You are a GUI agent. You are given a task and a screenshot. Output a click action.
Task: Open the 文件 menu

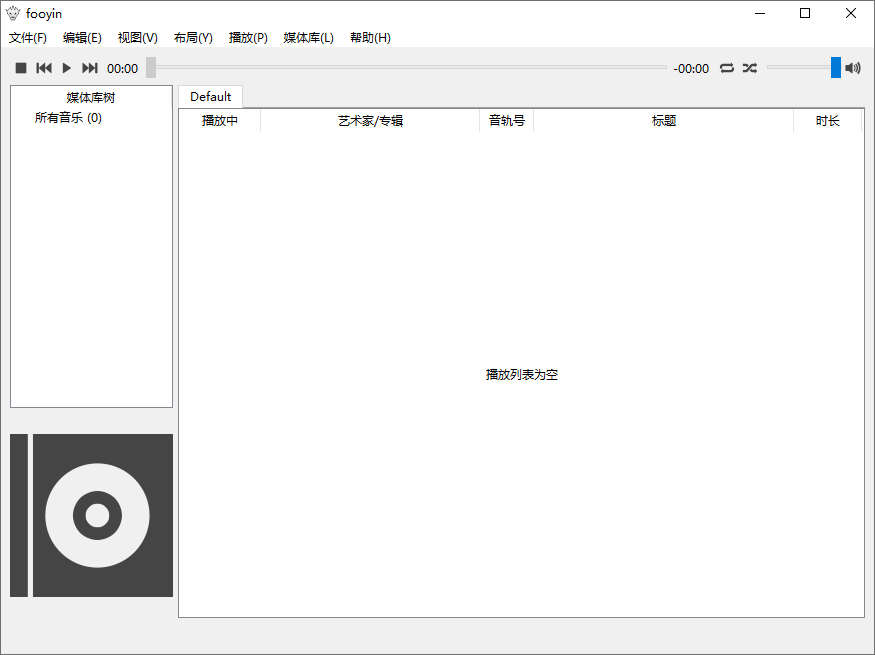[x=27, y=37]
